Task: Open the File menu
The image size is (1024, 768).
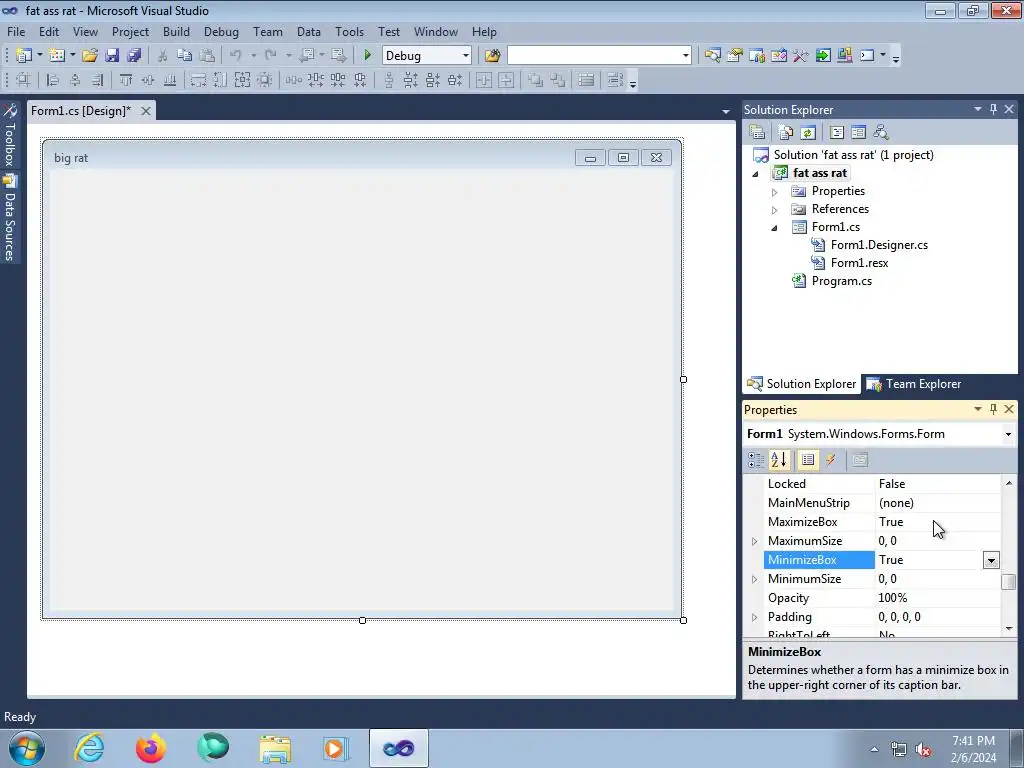Action: (16, 31)
